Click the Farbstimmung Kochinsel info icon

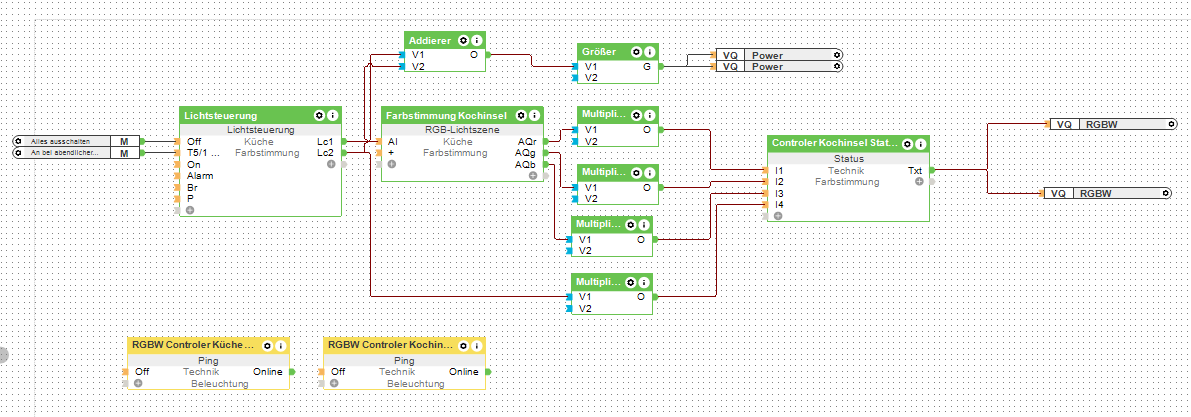click(x=534, y=115)
